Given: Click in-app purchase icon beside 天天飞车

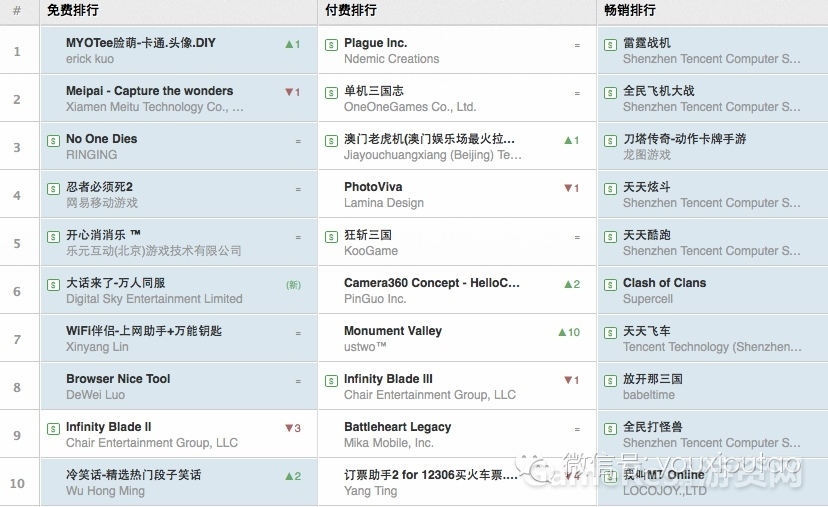Looking at the screenshot, I should pyautogui.click(x=610, y=333).
